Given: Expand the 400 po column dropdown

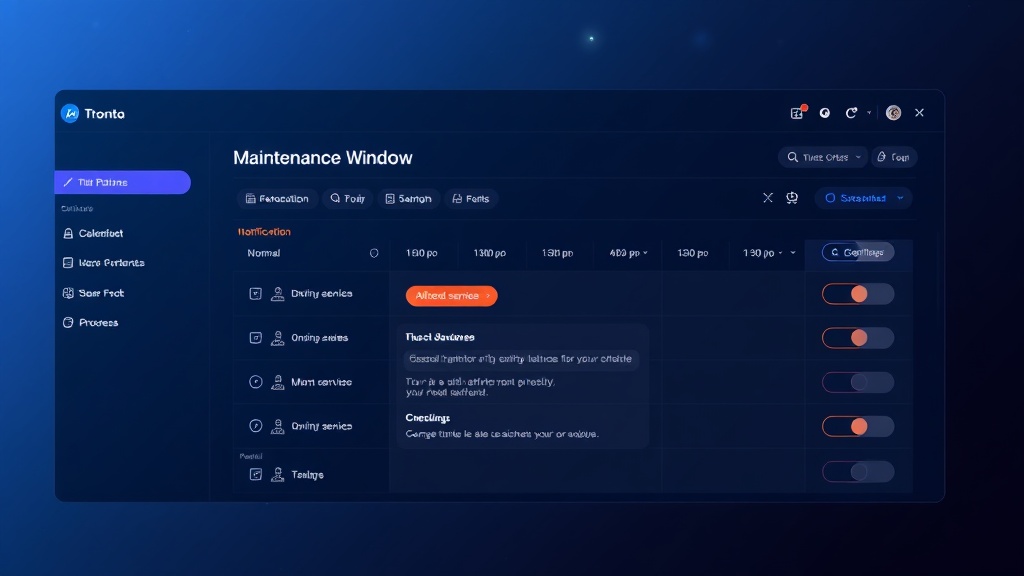Looking at the screenshot, I should [x=628, y=253].
